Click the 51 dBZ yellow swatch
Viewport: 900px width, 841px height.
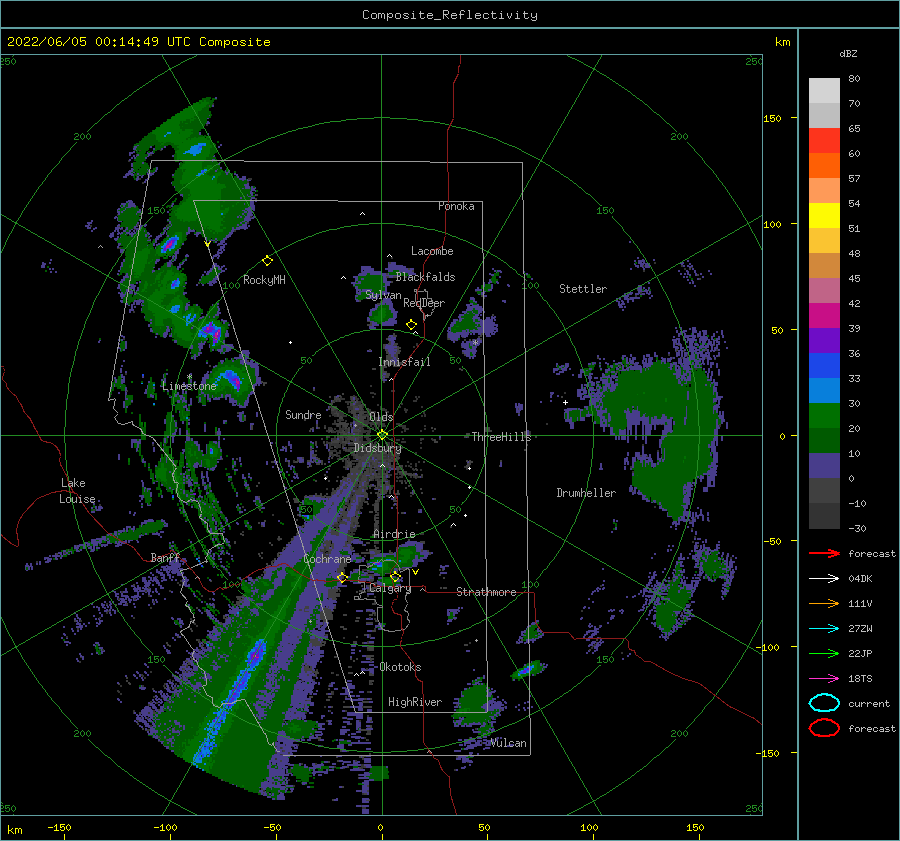824,216
